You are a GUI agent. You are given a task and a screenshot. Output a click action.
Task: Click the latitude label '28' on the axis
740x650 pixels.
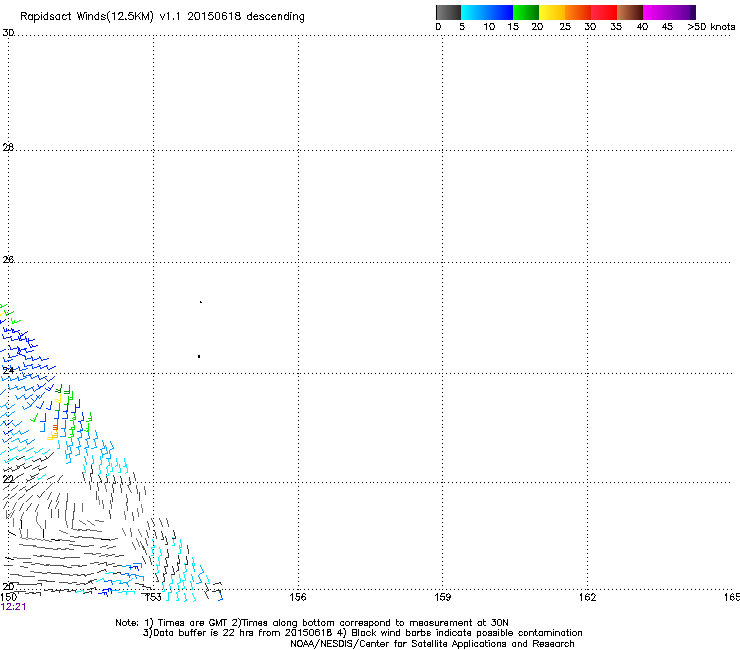click(8, 147)
